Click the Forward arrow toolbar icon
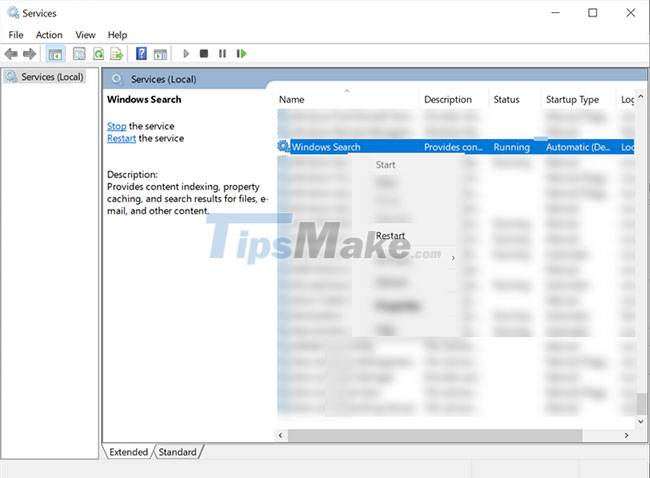650x478 pixels. tap(29, 53)
